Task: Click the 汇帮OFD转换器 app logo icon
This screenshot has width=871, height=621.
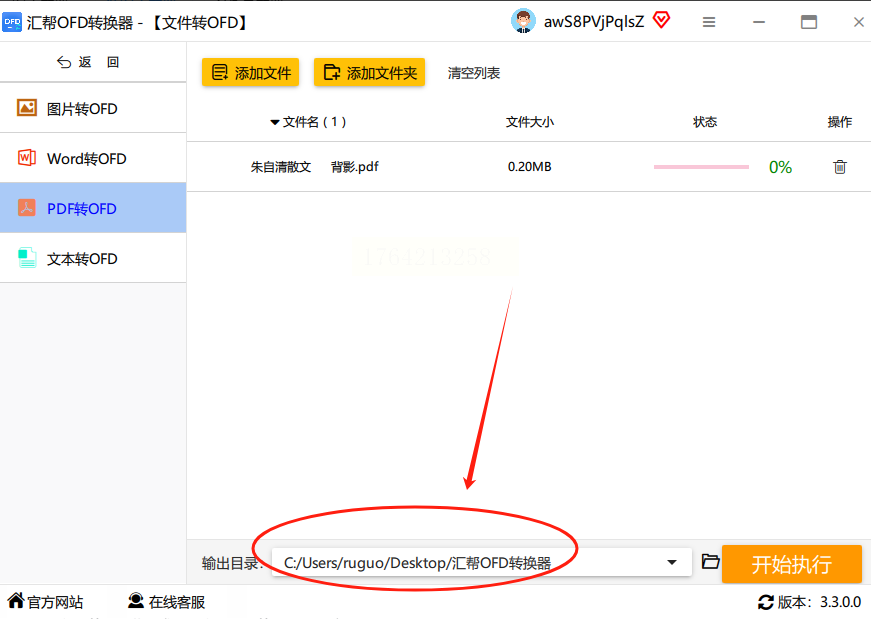Action: click(12, 22)
